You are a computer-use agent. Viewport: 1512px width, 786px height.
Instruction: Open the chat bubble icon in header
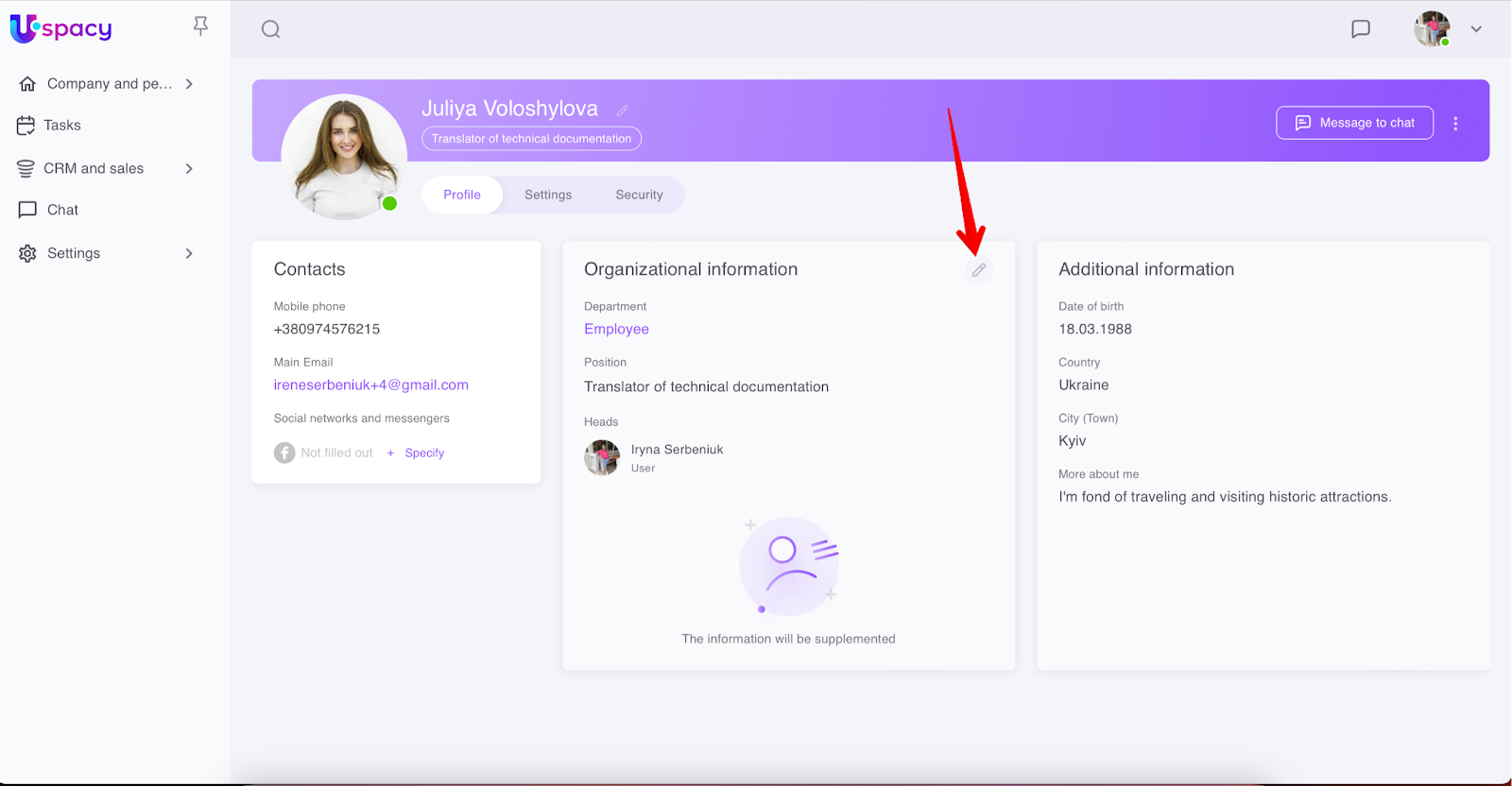pyautogui.click(x=1360, y=29)
